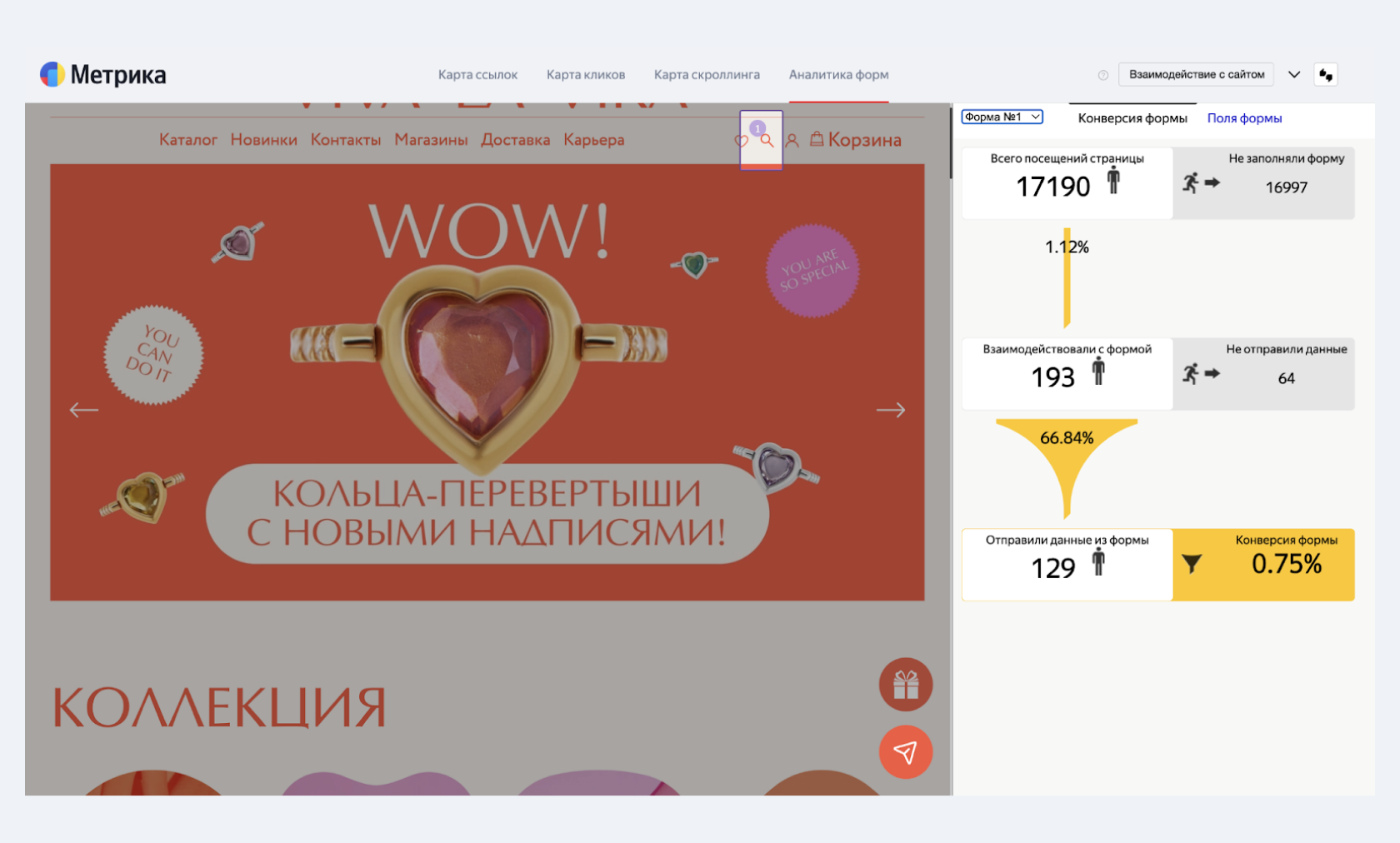Click the 1.12% funnel percentage label

pyautogui.click(x=1067, y=247)
